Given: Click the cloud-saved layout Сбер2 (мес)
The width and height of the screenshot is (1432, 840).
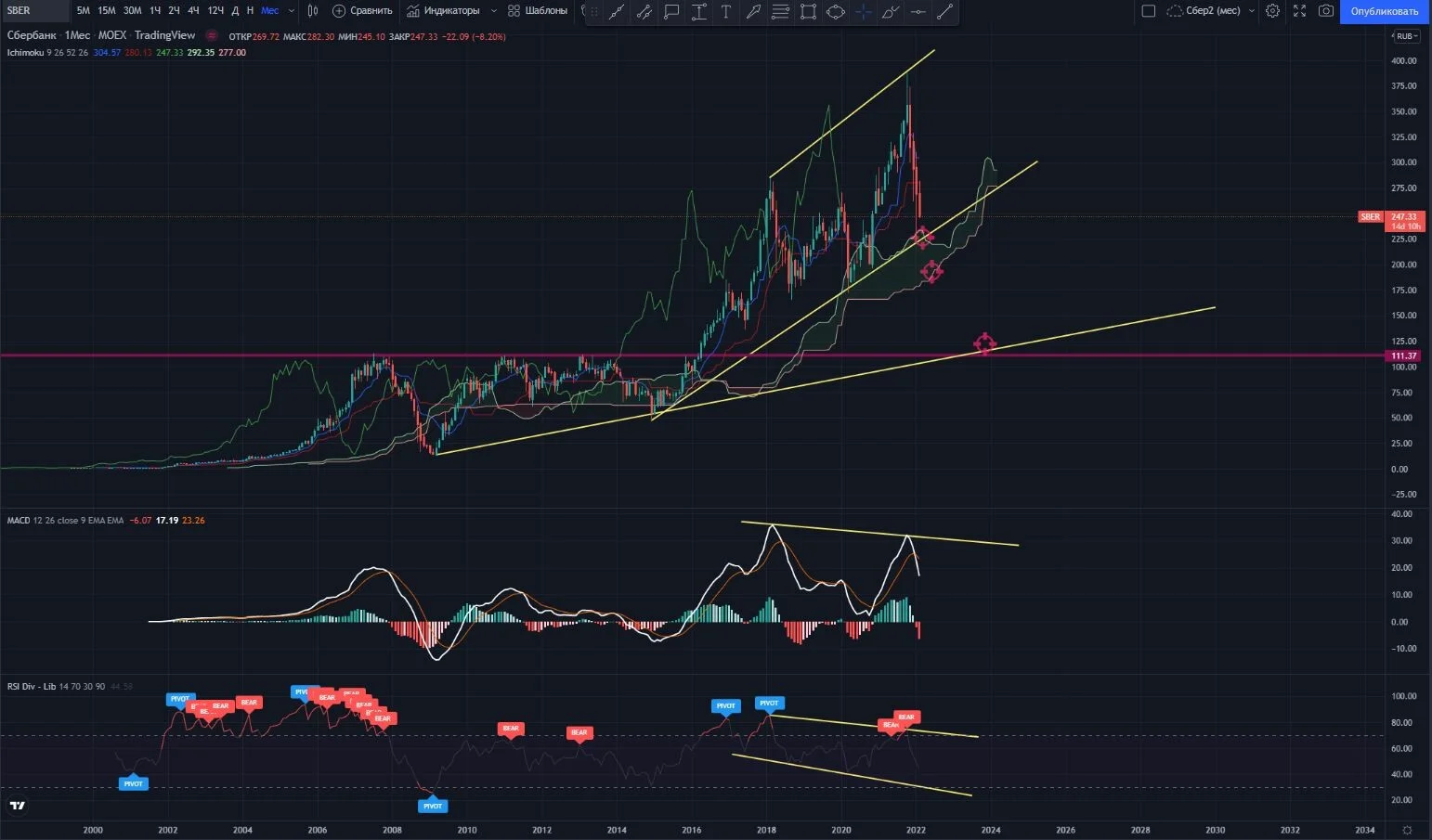Looking at the screenshot, I should 1204,11.
